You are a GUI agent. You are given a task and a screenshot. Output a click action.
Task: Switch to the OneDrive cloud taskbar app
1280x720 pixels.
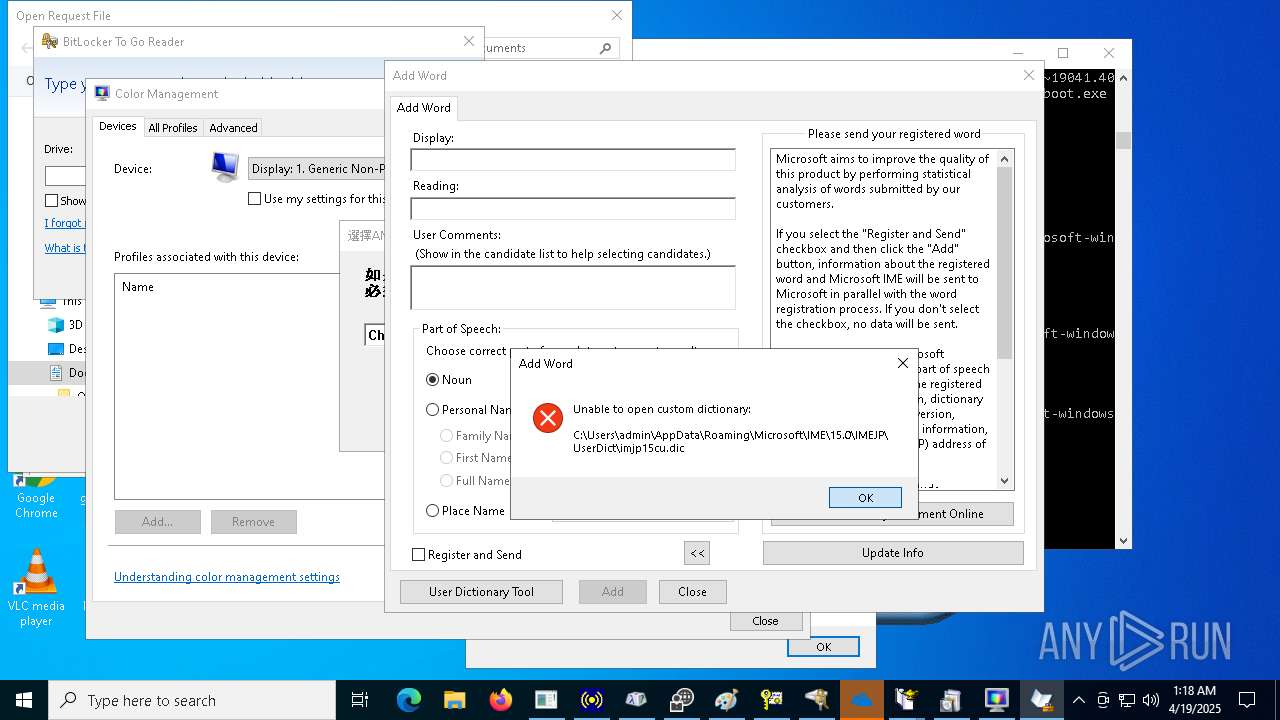[862, 700]
